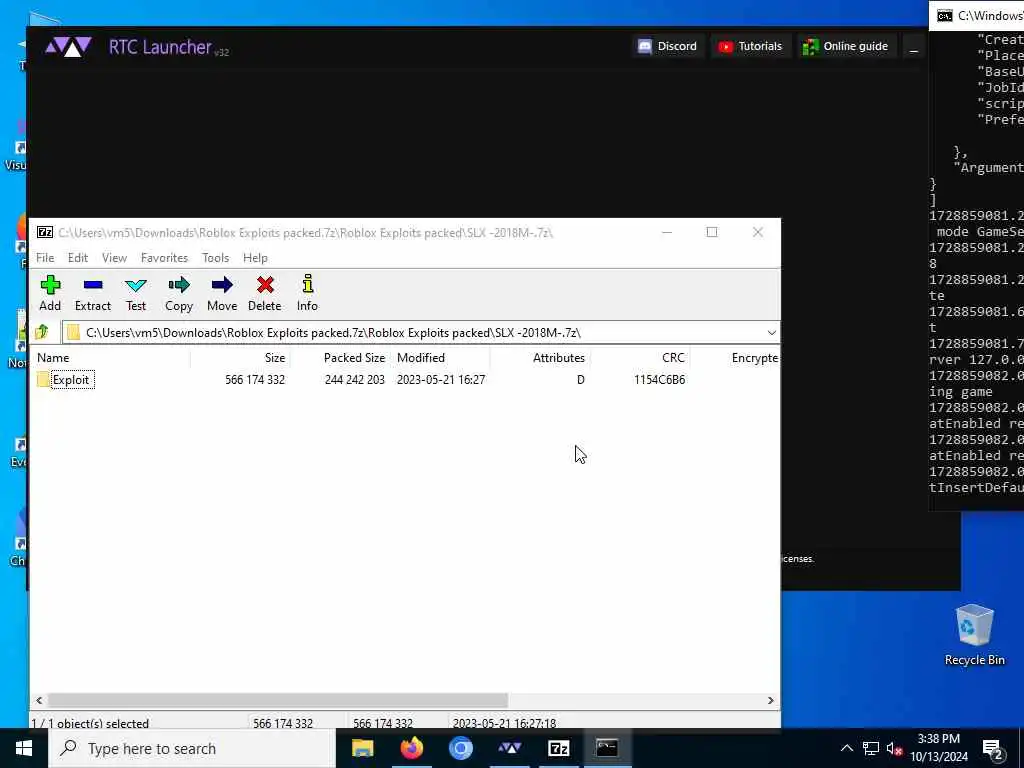Click the Add toolbar icon in 7-Zip
Viewport: 1024px width, 768px height.
click(50, 293)
